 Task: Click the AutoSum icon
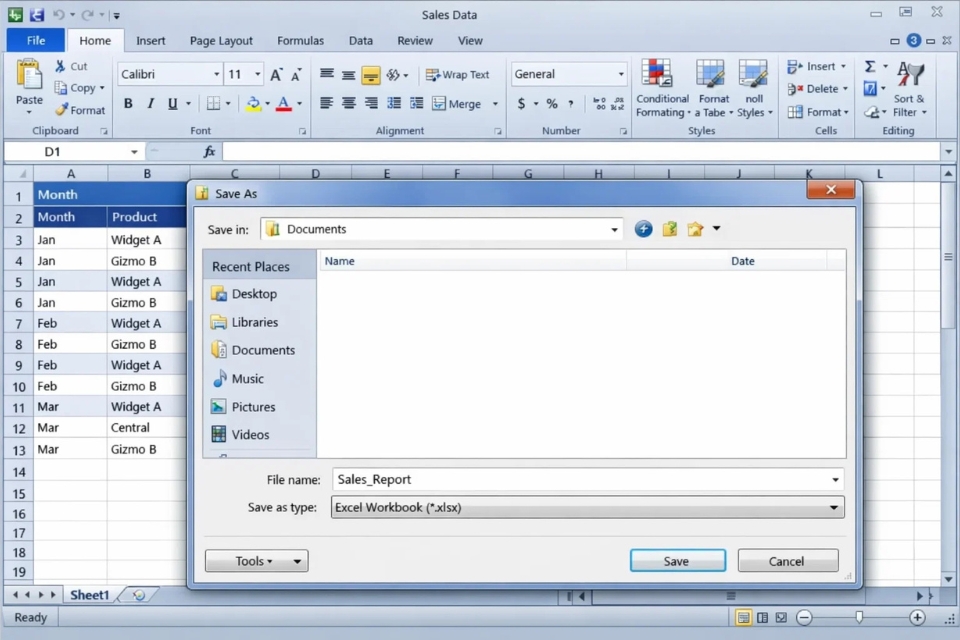point(871,66)
